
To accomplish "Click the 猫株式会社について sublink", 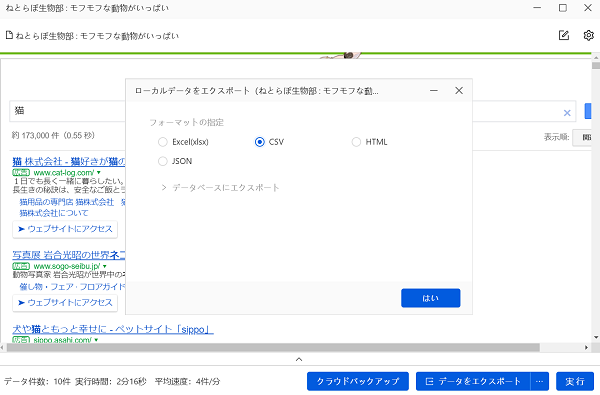I will [54, 213].
